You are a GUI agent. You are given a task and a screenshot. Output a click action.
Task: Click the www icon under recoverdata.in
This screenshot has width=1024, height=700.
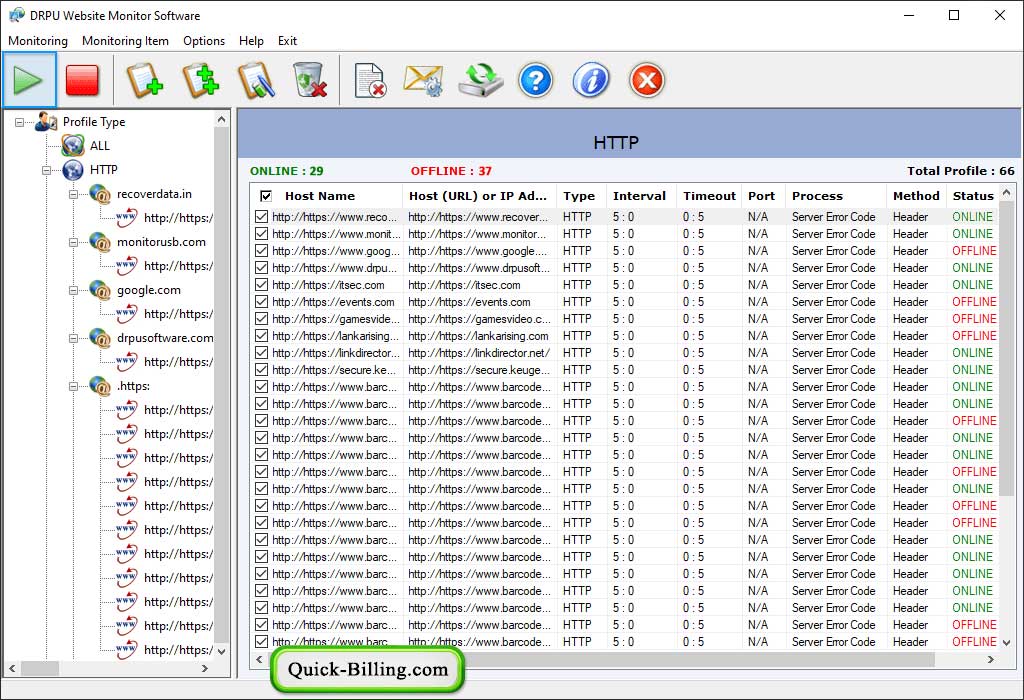127,217
